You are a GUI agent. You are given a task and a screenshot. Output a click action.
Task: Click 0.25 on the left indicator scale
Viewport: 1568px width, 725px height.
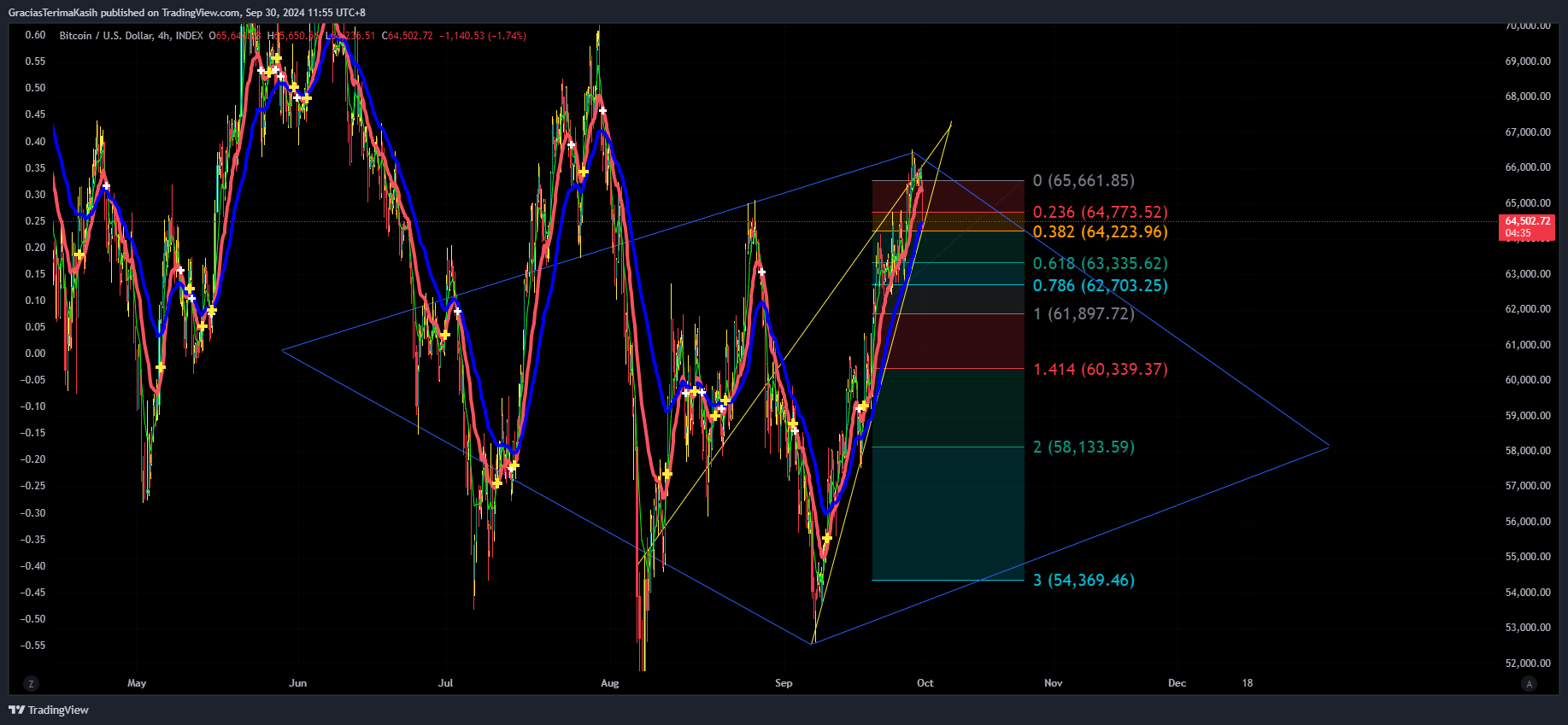(36, 221)
